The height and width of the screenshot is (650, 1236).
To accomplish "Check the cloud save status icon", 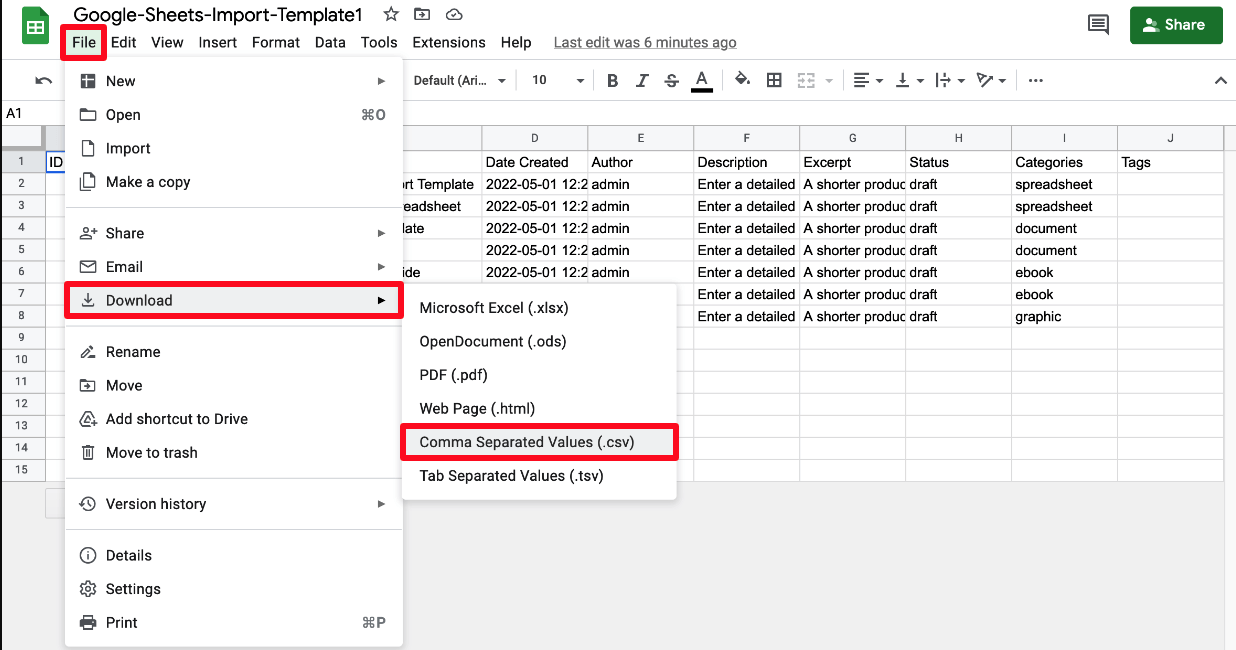I will pyautogui.click(x=454, y=15).
